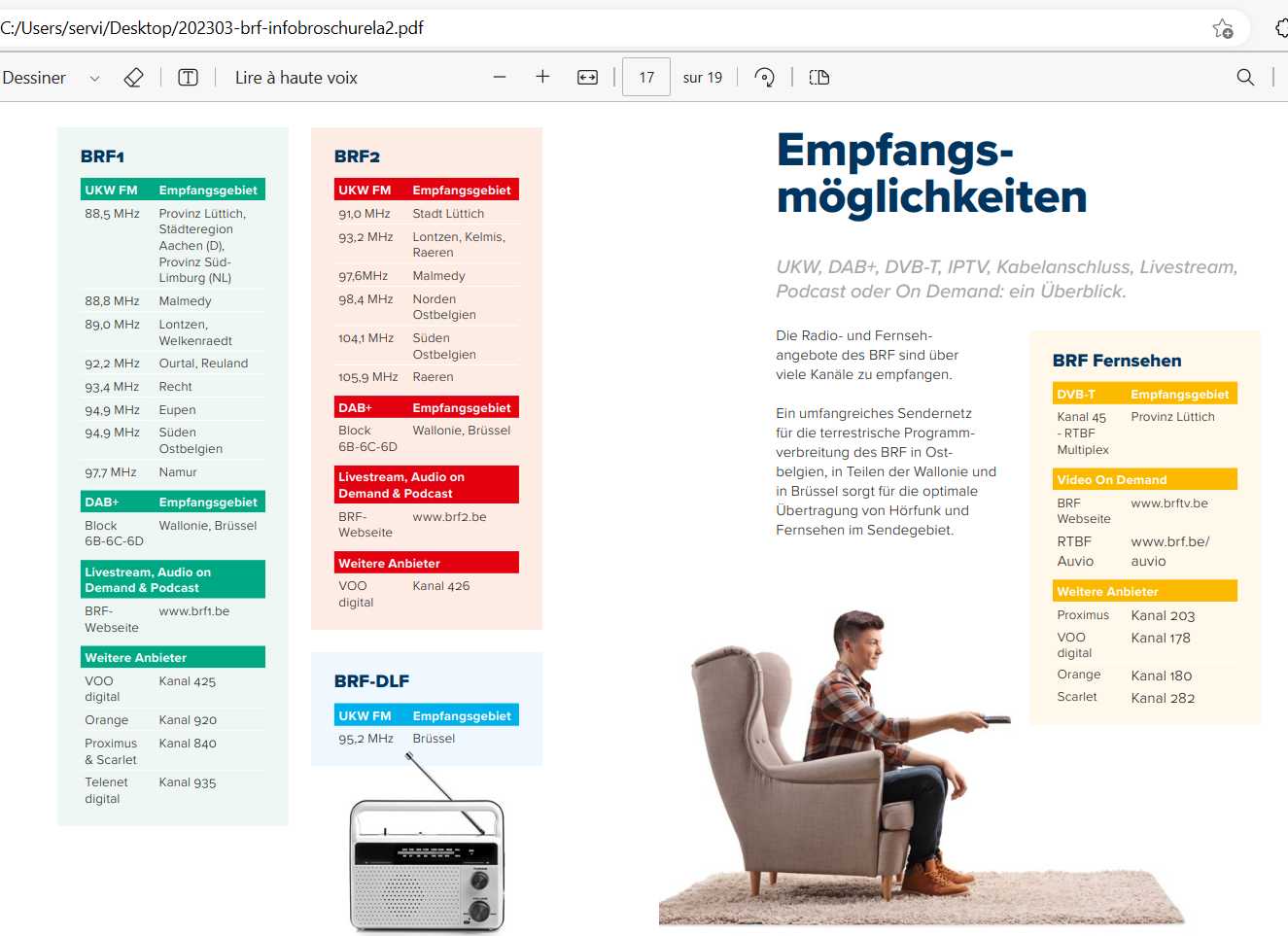Expand the Dessiner dropdown arrow
Screen dimensions: 1288x936
point(94,79)
